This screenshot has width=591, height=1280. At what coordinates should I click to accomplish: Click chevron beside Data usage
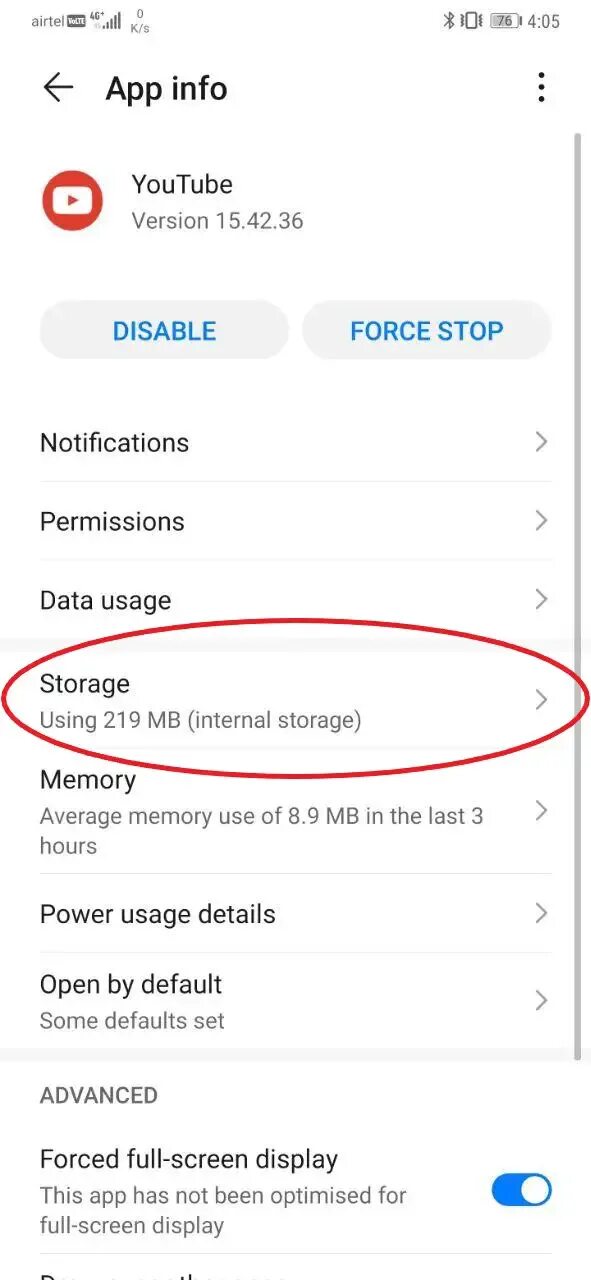click(x=541, y=600)
